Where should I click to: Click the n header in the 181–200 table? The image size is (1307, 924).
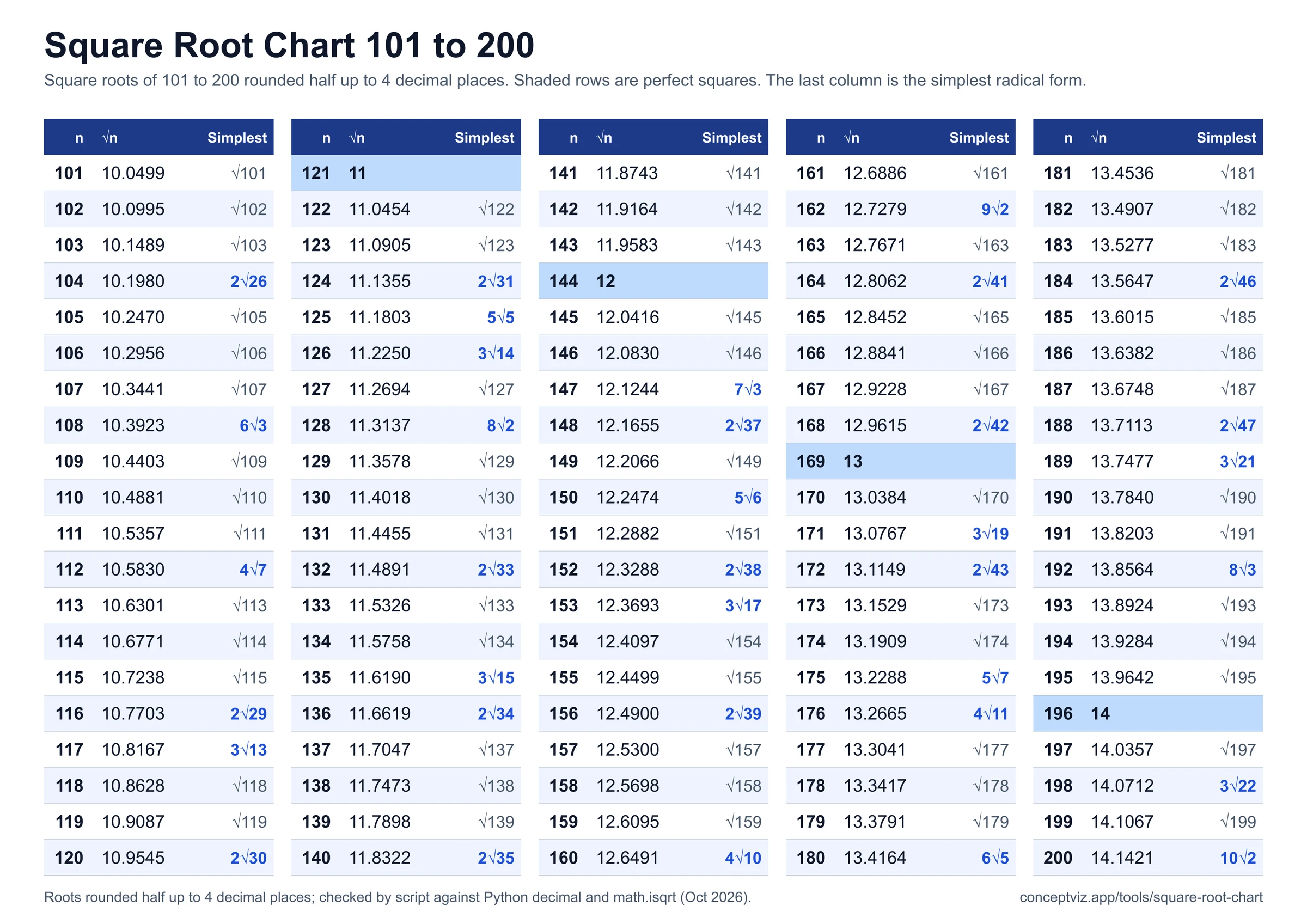[1068, 138]
